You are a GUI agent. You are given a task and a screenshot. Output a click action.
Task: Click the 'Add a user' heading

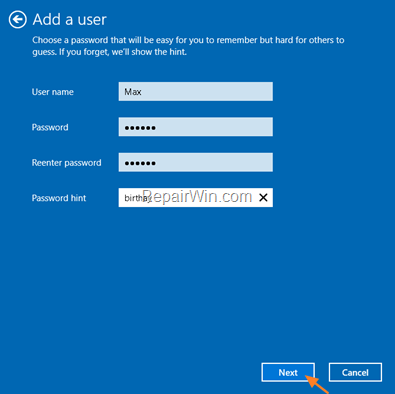click(69, 19)
